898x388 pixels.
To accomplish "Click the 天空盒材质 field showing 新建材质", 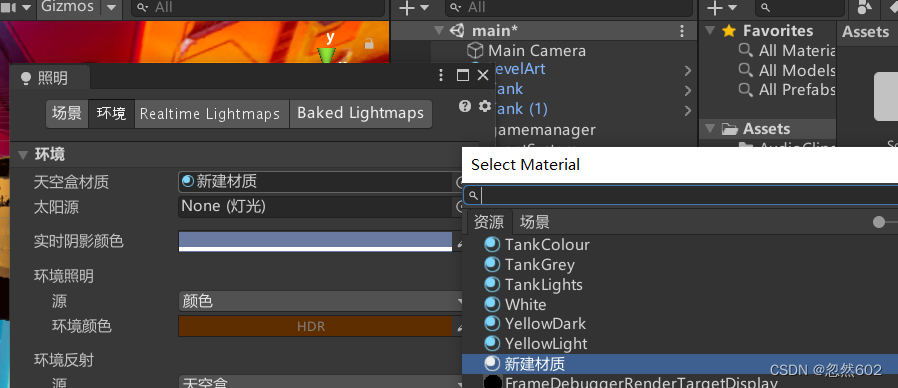I will [316, 182].
